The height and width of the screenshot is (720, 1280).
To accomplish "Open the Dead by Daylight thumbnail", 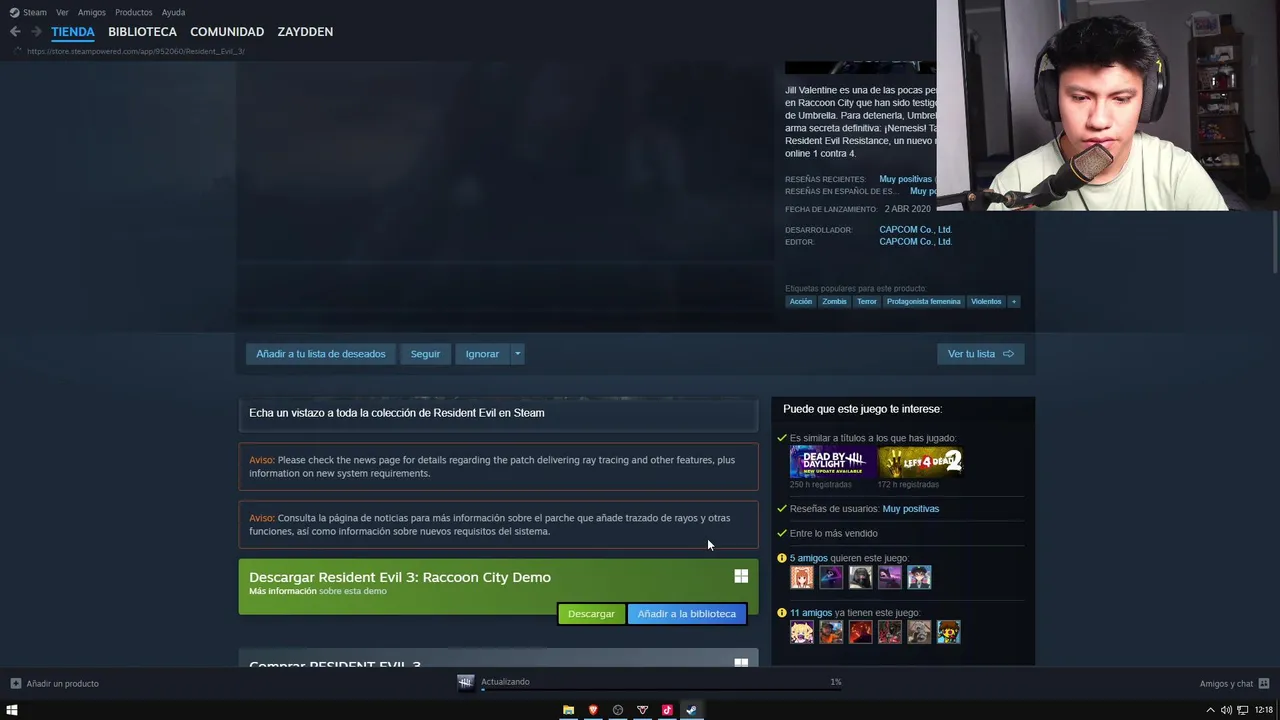I will tap(832, 461).
